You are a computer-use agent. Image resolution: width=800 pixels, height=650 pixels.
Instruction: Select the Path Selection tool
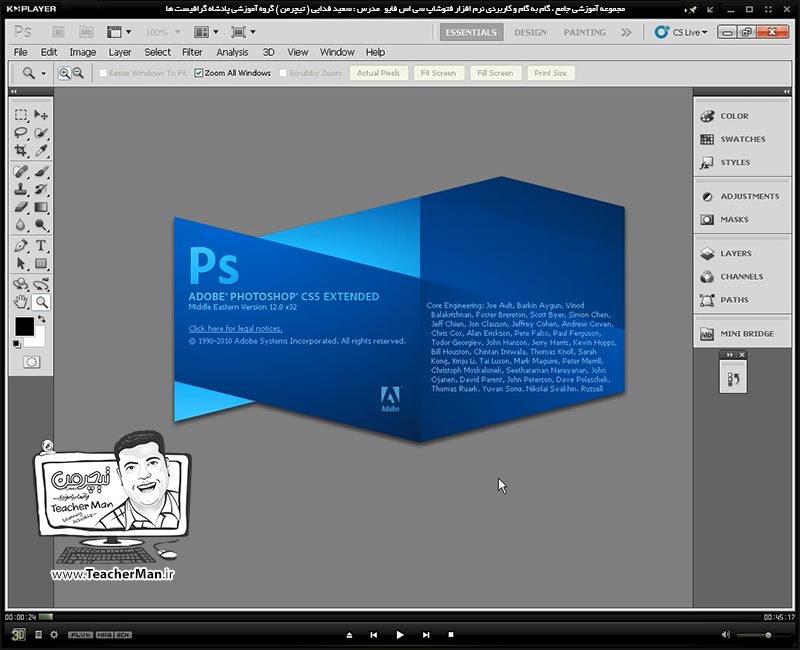pyautogui.click(x=21, y=264)
